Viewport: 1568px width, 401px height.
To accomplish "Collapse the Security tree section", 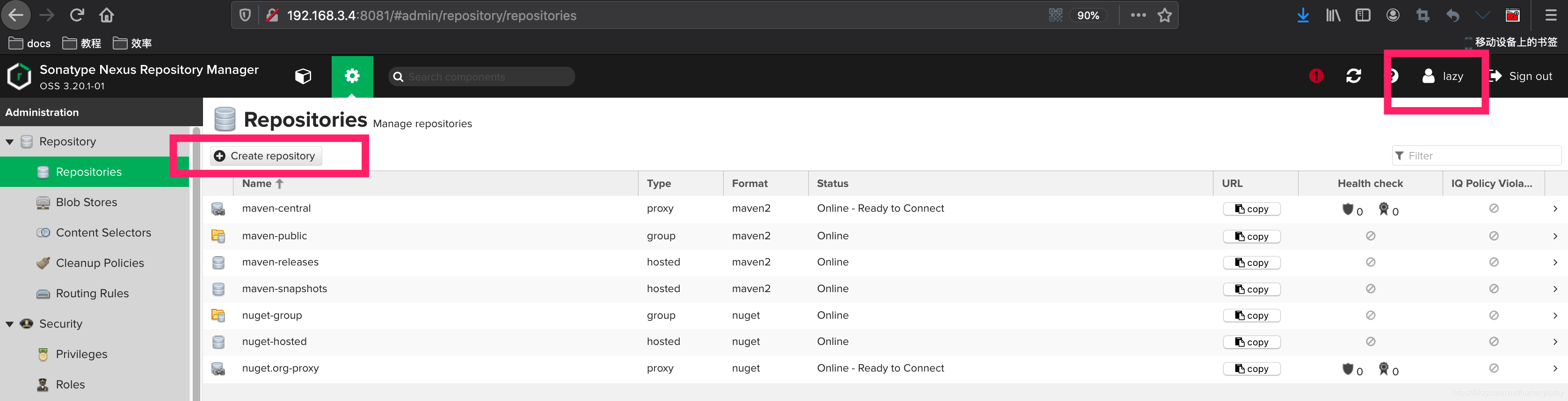I will coord(10,324).
